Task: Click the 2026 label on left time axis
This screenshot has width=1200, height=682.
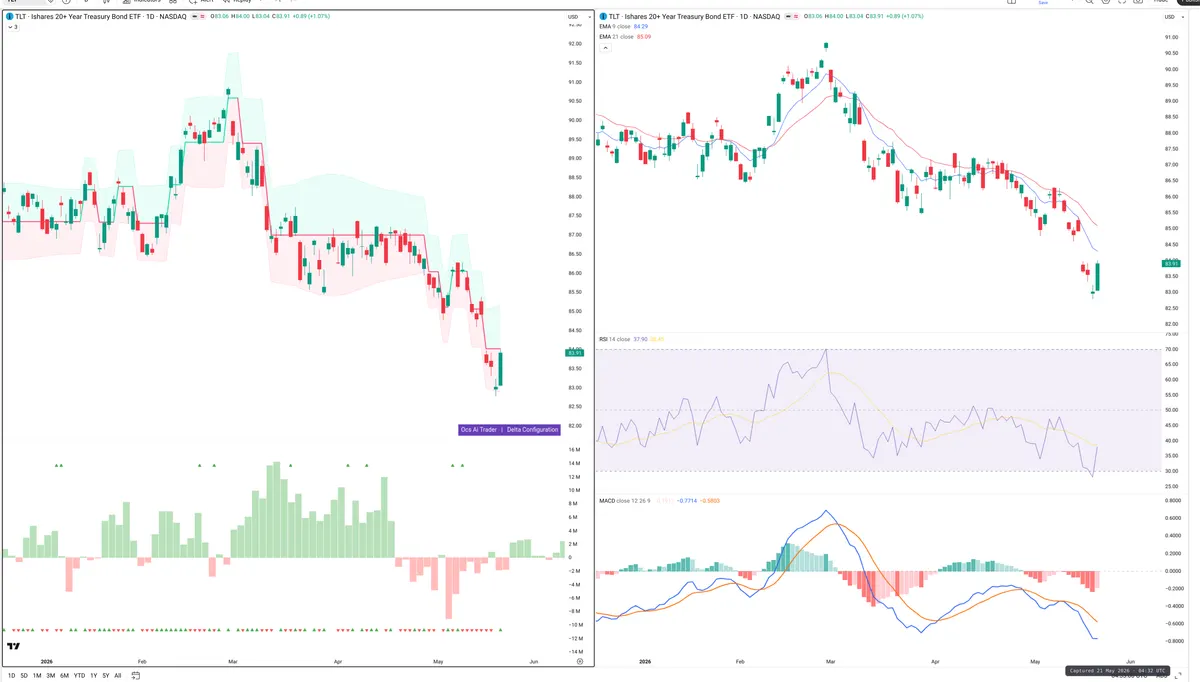Action: 46,662
